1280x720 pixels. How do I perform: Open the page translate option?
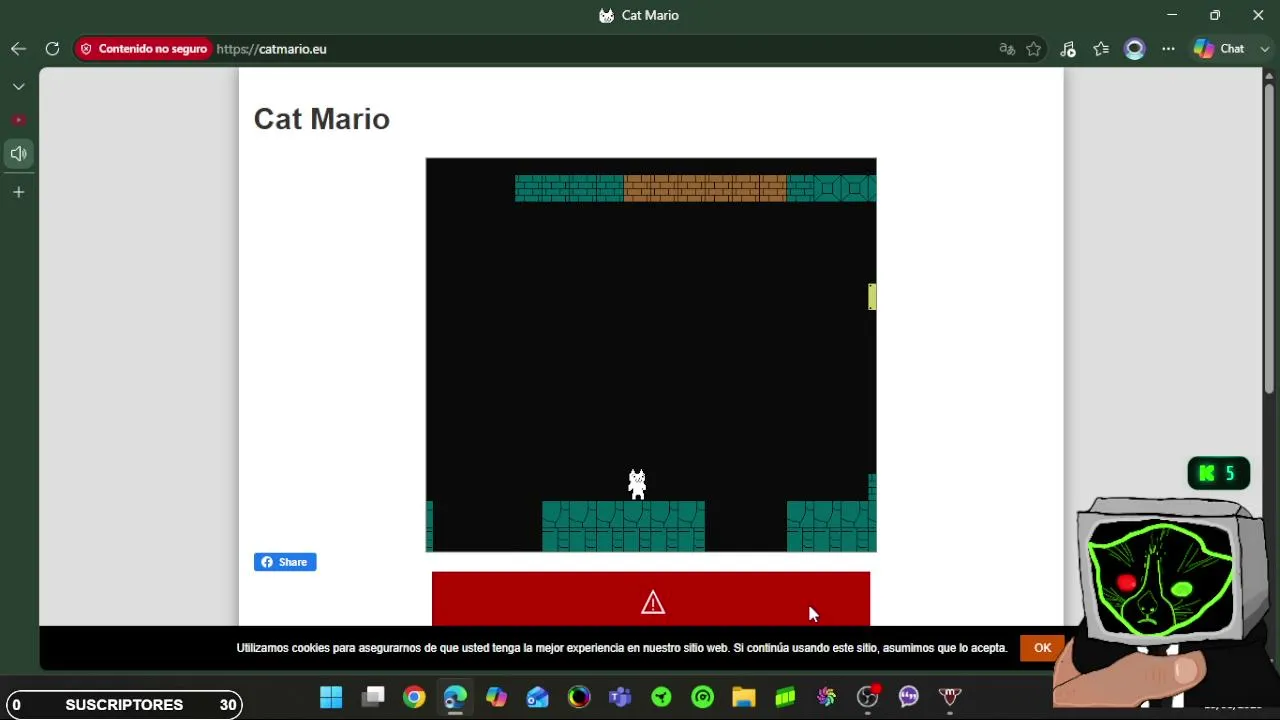(x=1007, y=49)
